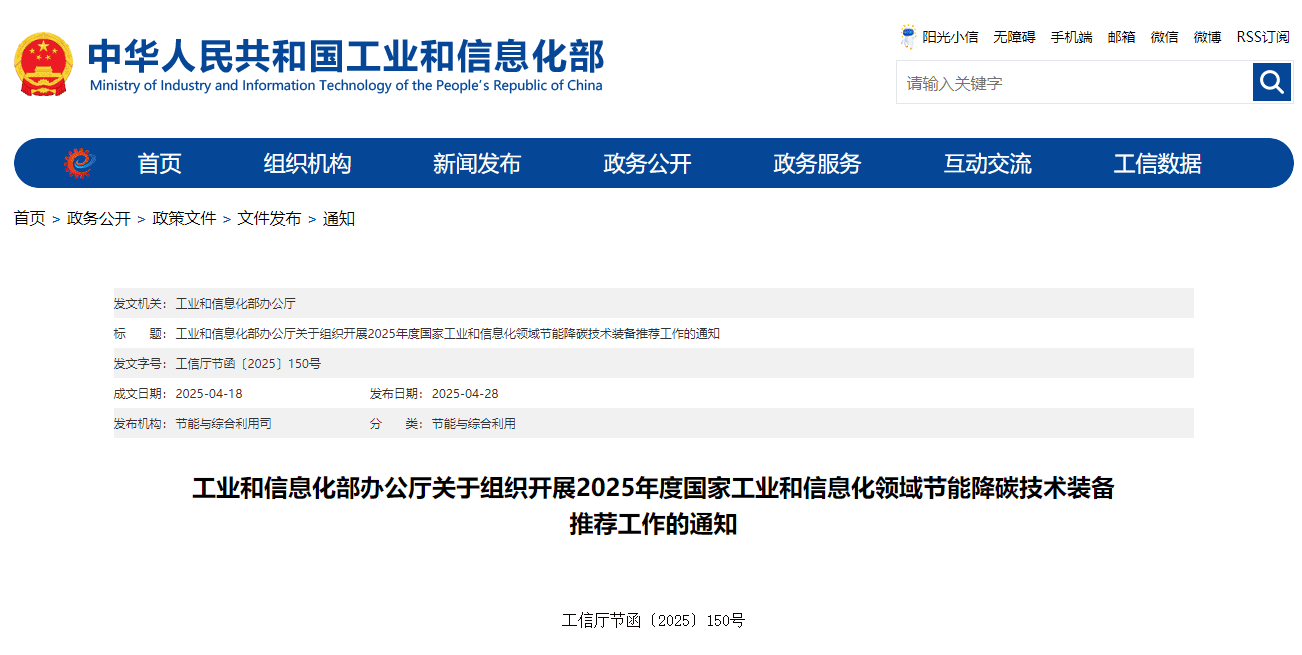
Task: Click the magnifier search button
Action: click(1271, 82)
